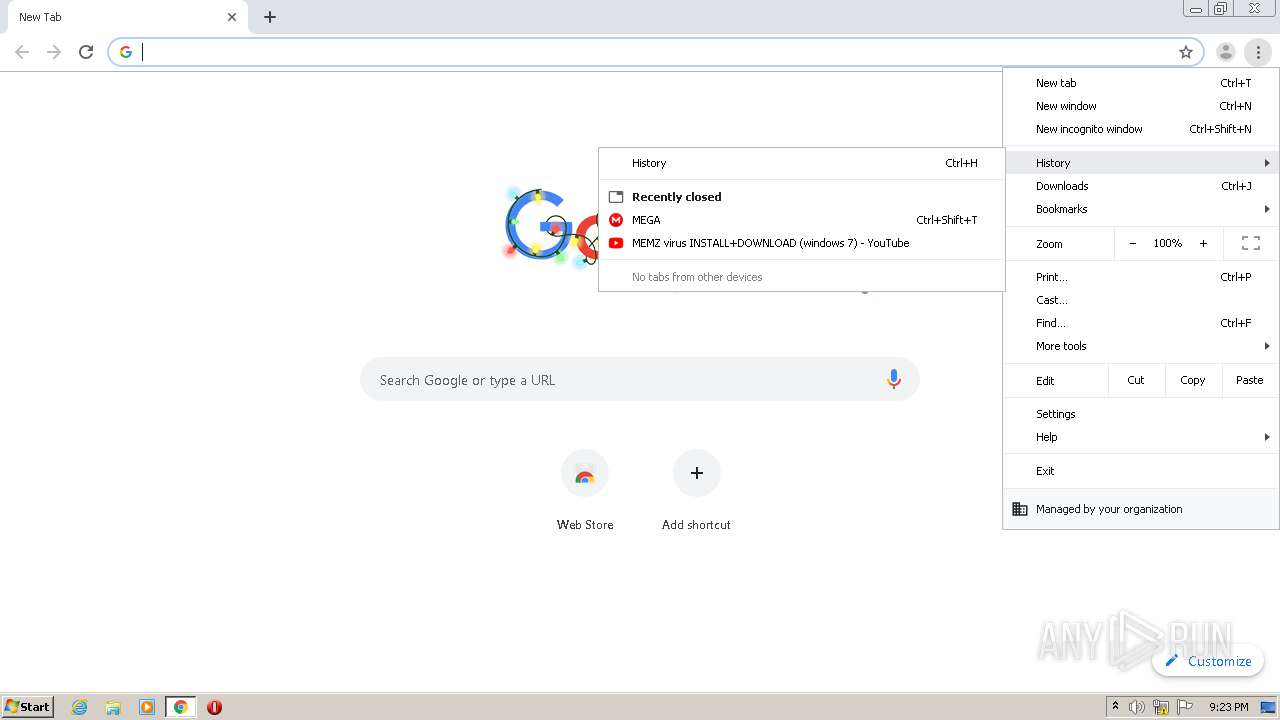Enter fullscreen mode from the Zoom row
Viewport: 1280px width, 720px height.
[1250, 243]
